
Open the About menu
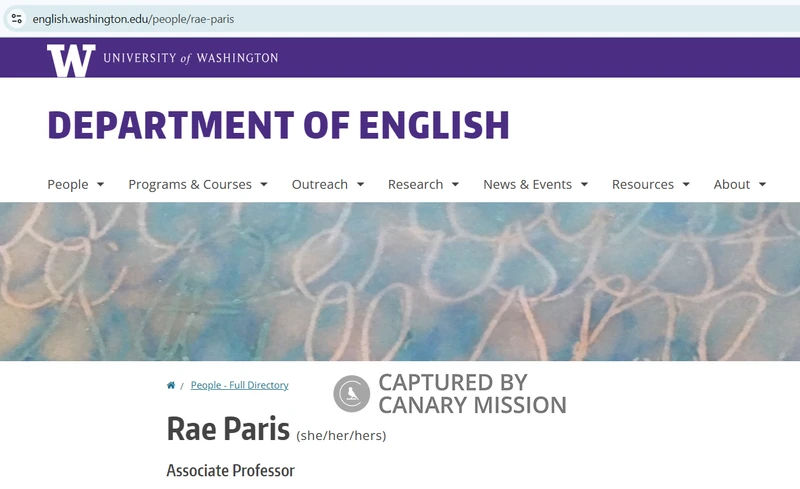[x=732, y=184]
